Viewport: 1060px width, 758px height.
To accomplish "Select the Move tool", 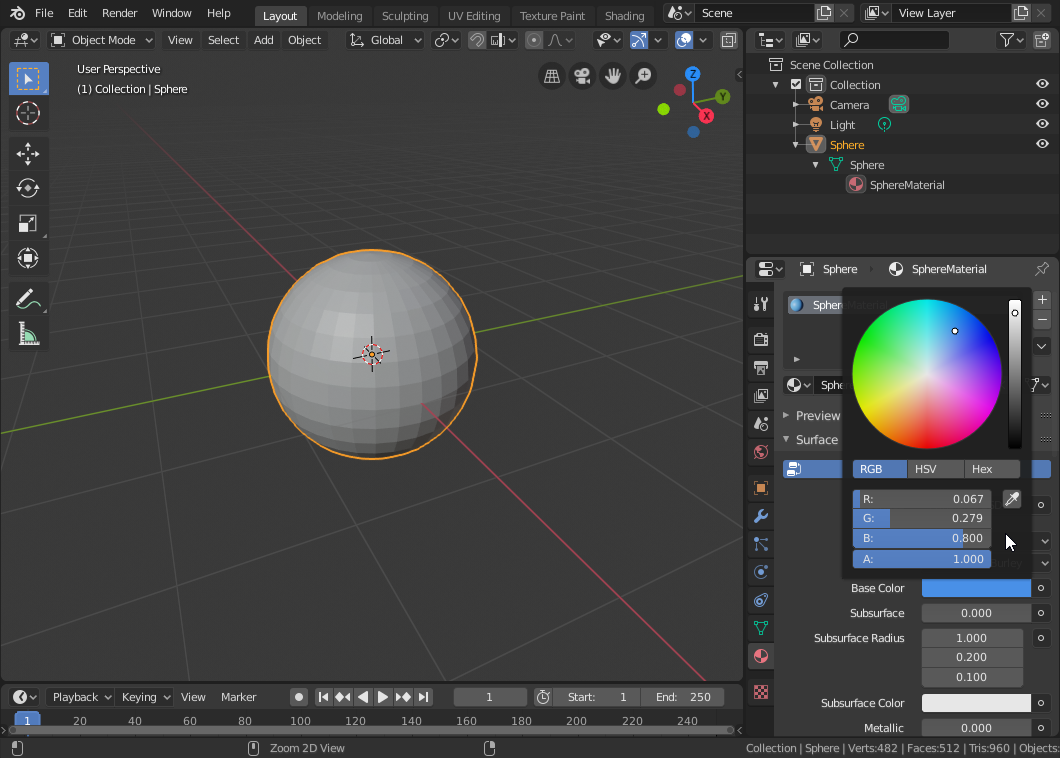I will (28, 153).
